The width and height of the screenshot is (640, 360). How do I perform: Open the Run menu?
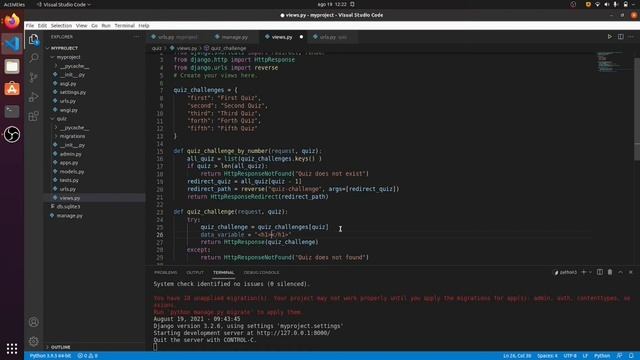(106, 25)
